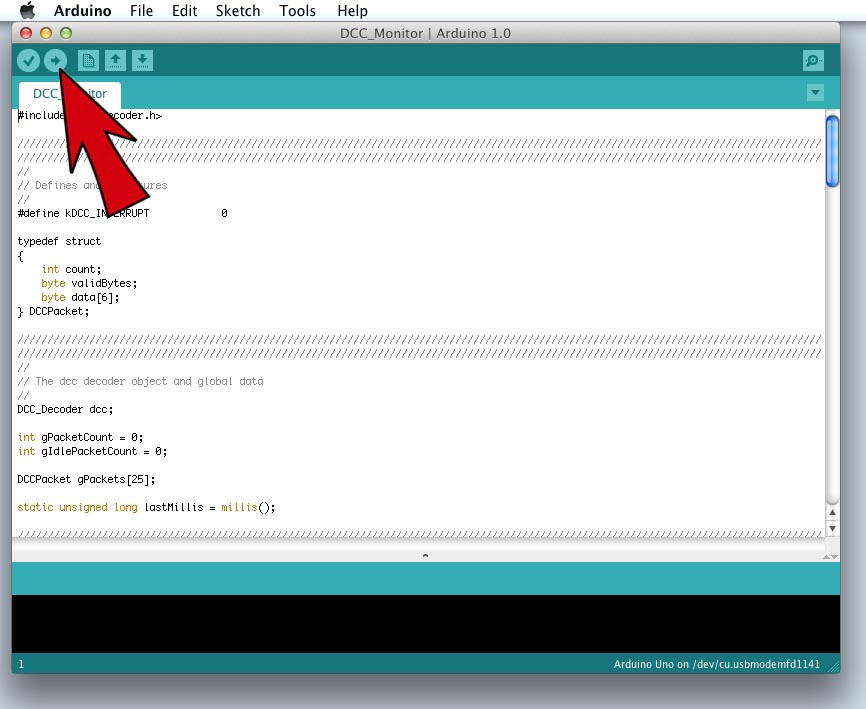Click the black console output area

coord(425,623)
